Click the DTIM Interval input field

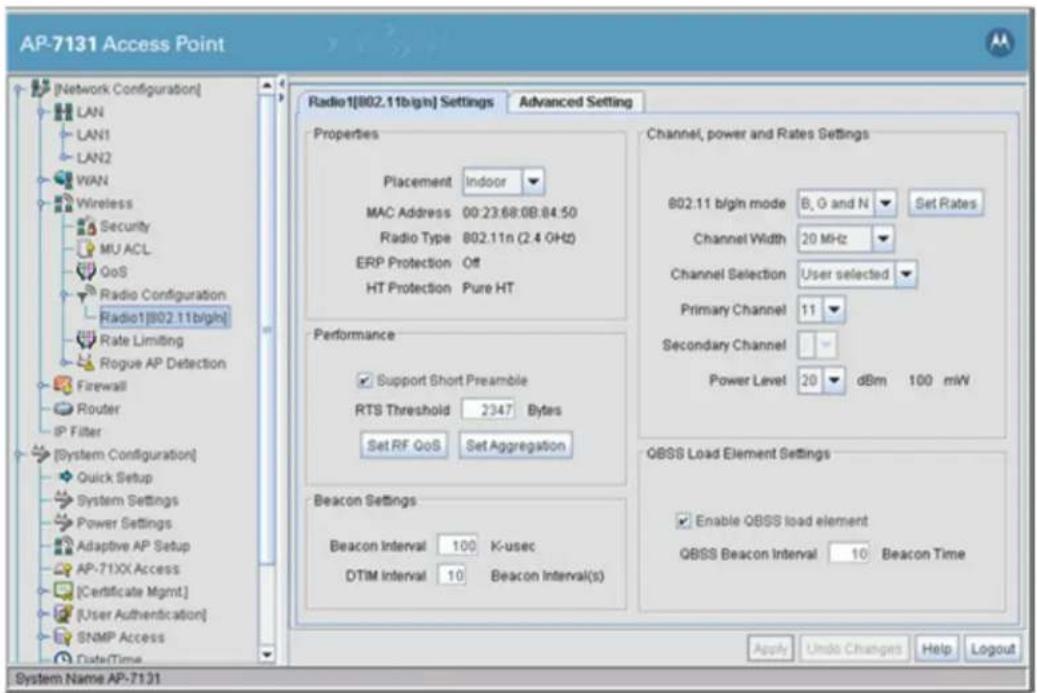pos(452,575)
